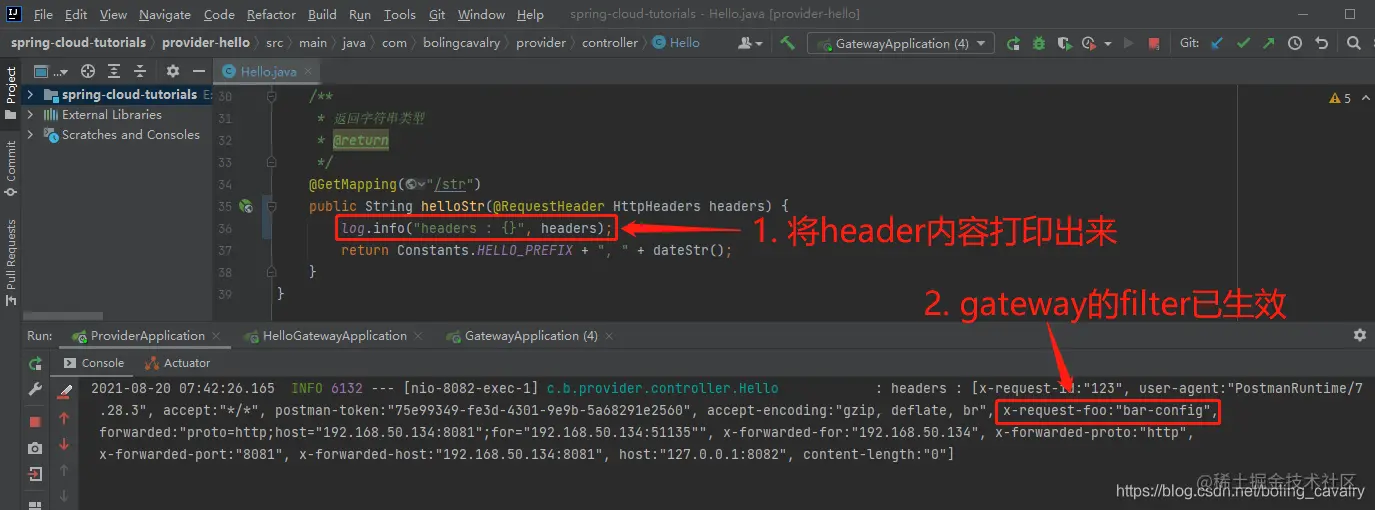The image size is (1375, 510).
Task: Start debug with green bug icon
Action: click(x=1039, y=43)
